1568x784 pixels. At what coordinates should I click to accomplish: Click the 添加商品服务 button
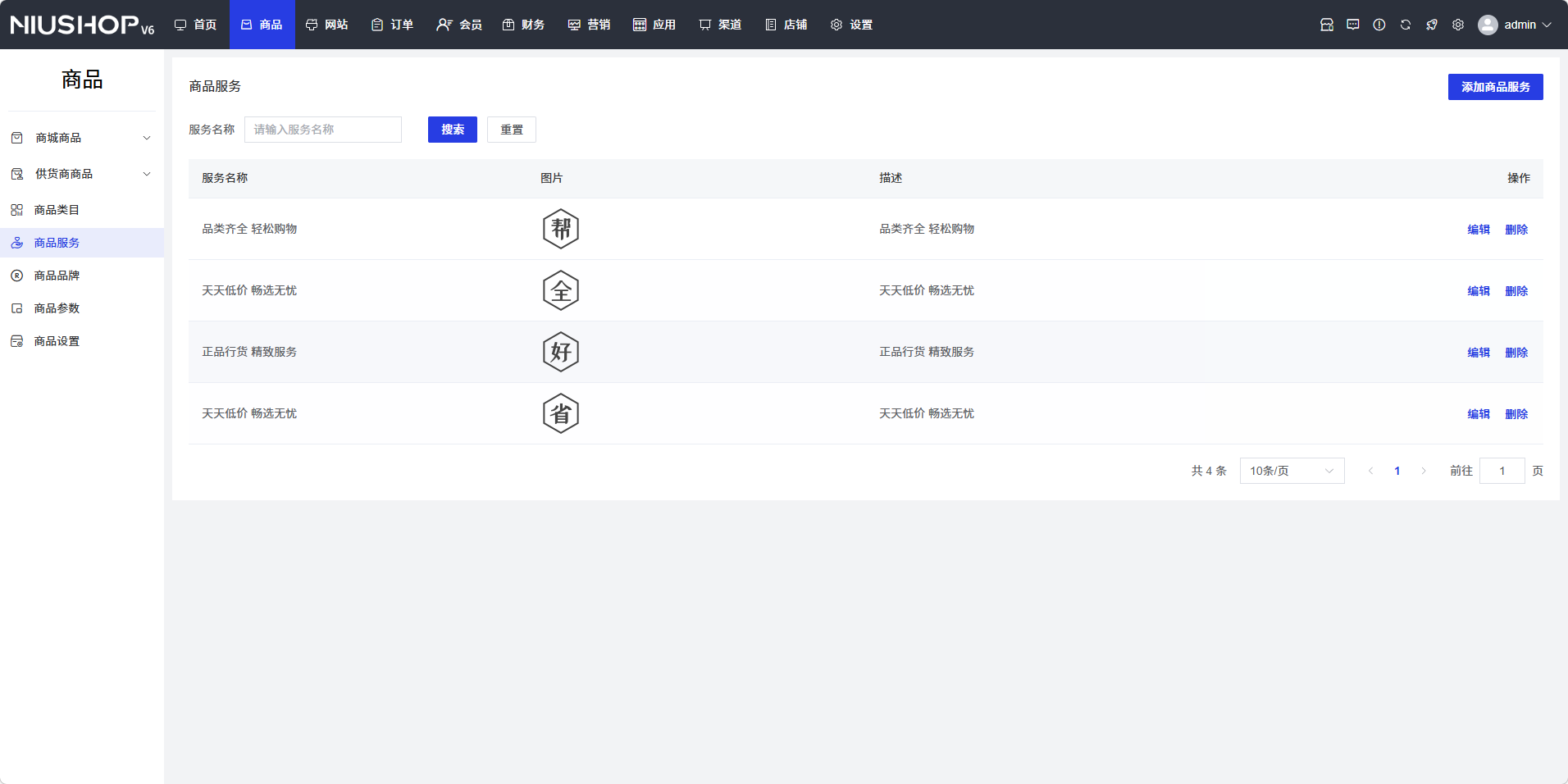(1494, 87)
